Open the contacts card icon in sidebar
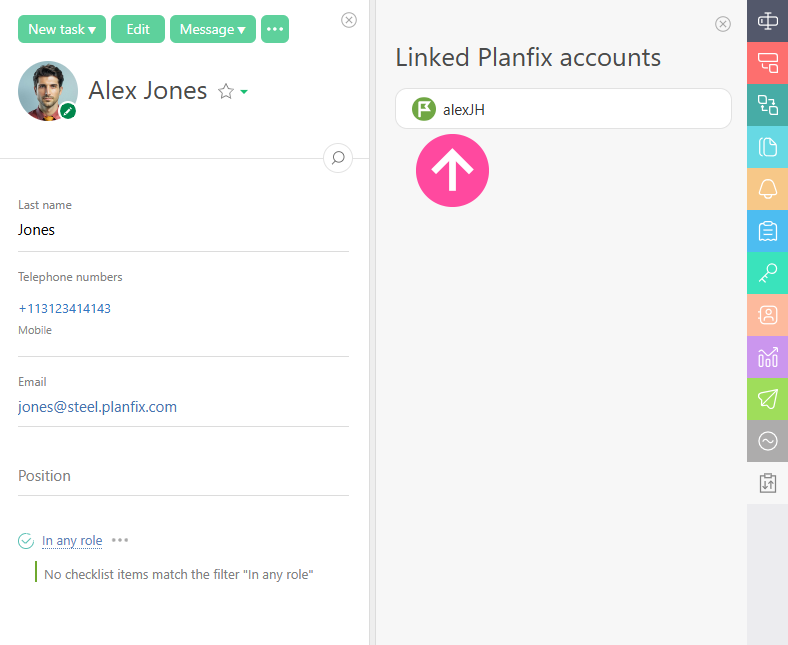Image resolution: width=788 pixels, height=645 pixels. click(x=767, y=315)
